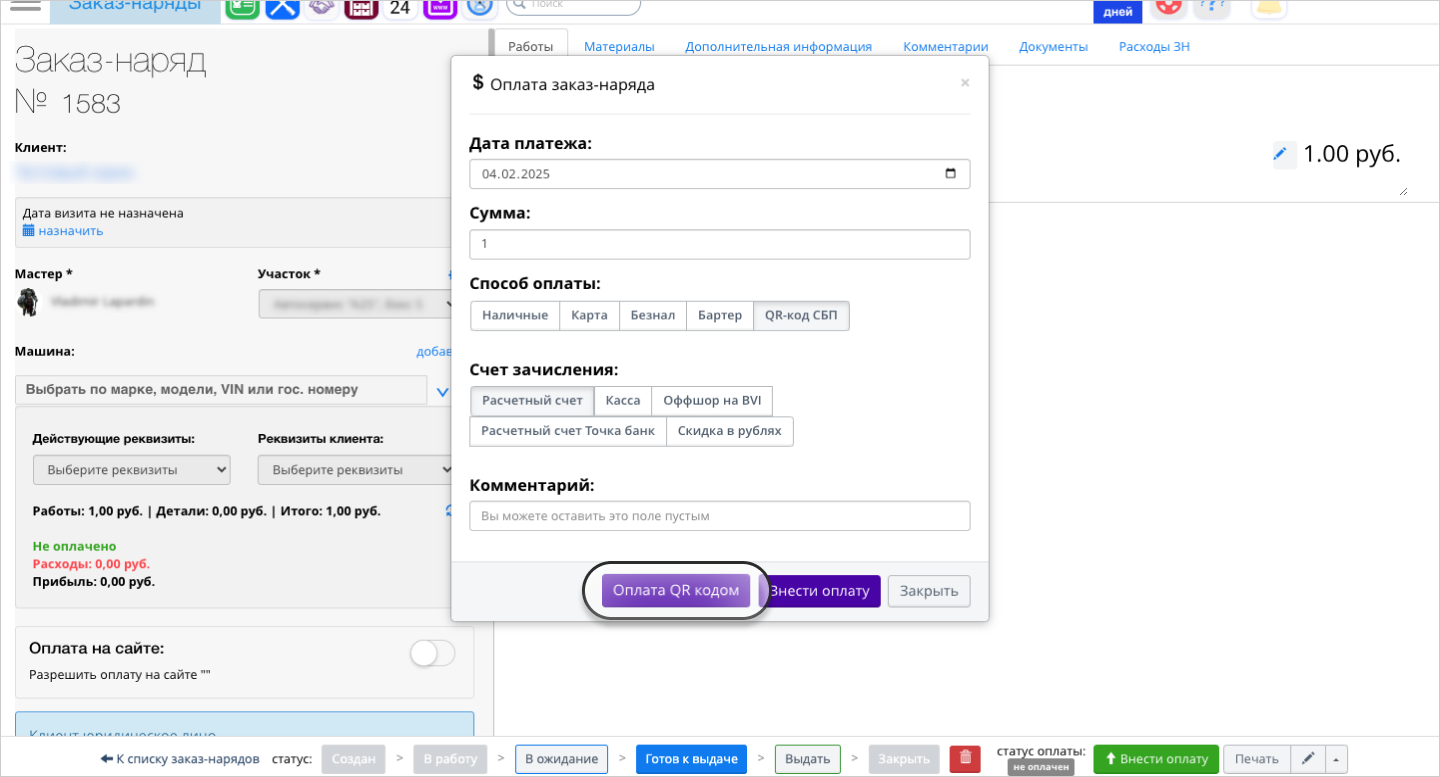Viewport: 1440px width, 777px height.
Task: Click the pencil icon next to Печать
Action: click(x=1308, y=758)
